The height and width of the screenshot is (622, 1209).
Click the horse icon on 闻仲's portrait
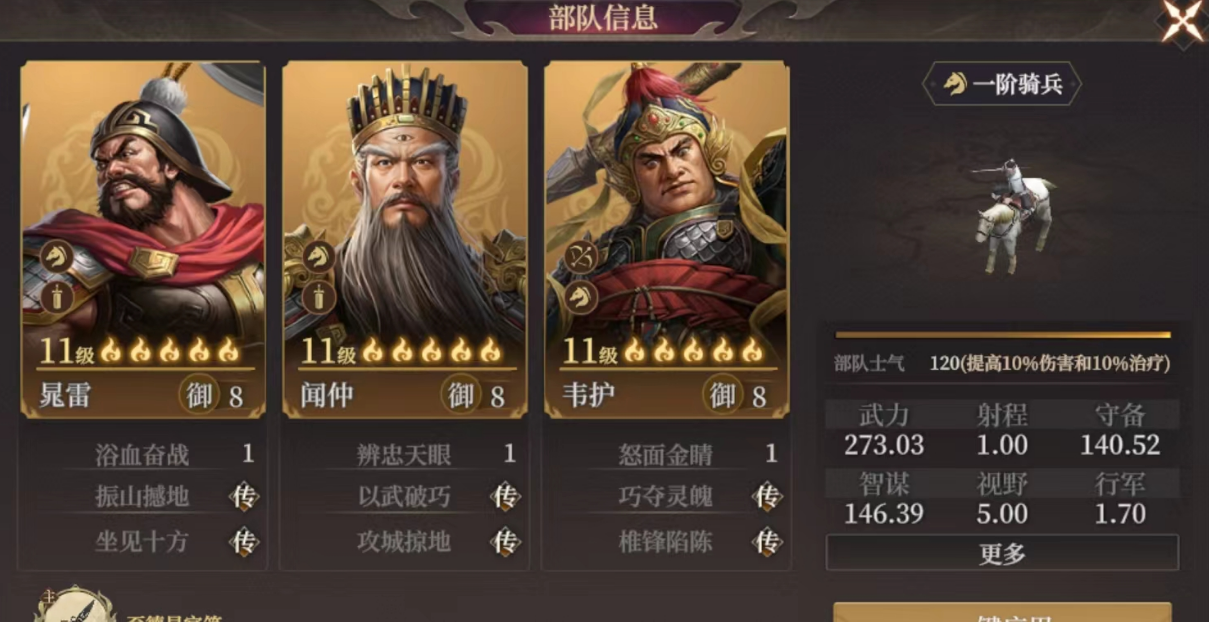point(318,256)
